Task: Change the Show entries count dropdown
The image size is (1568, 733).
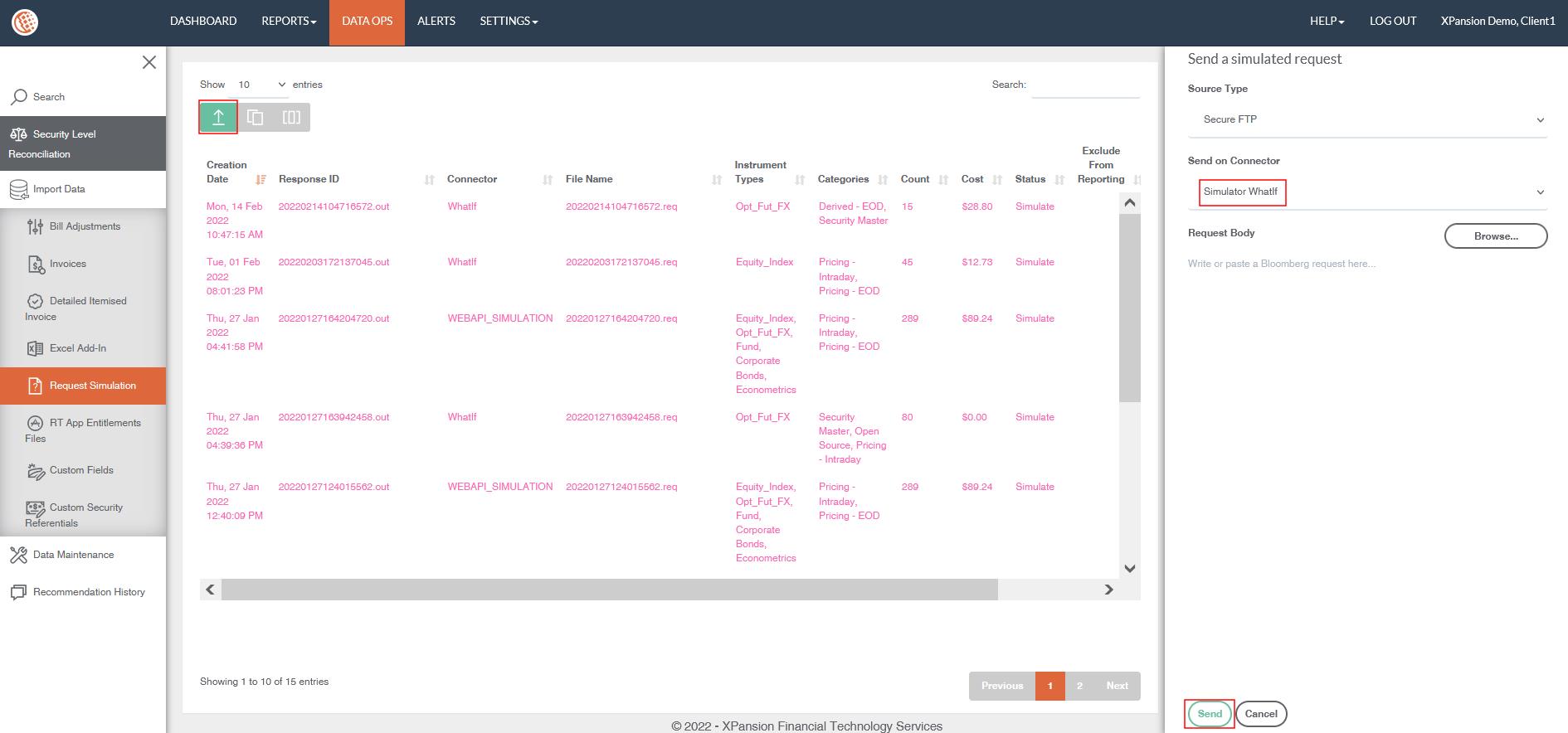Action: coord(261,85)
